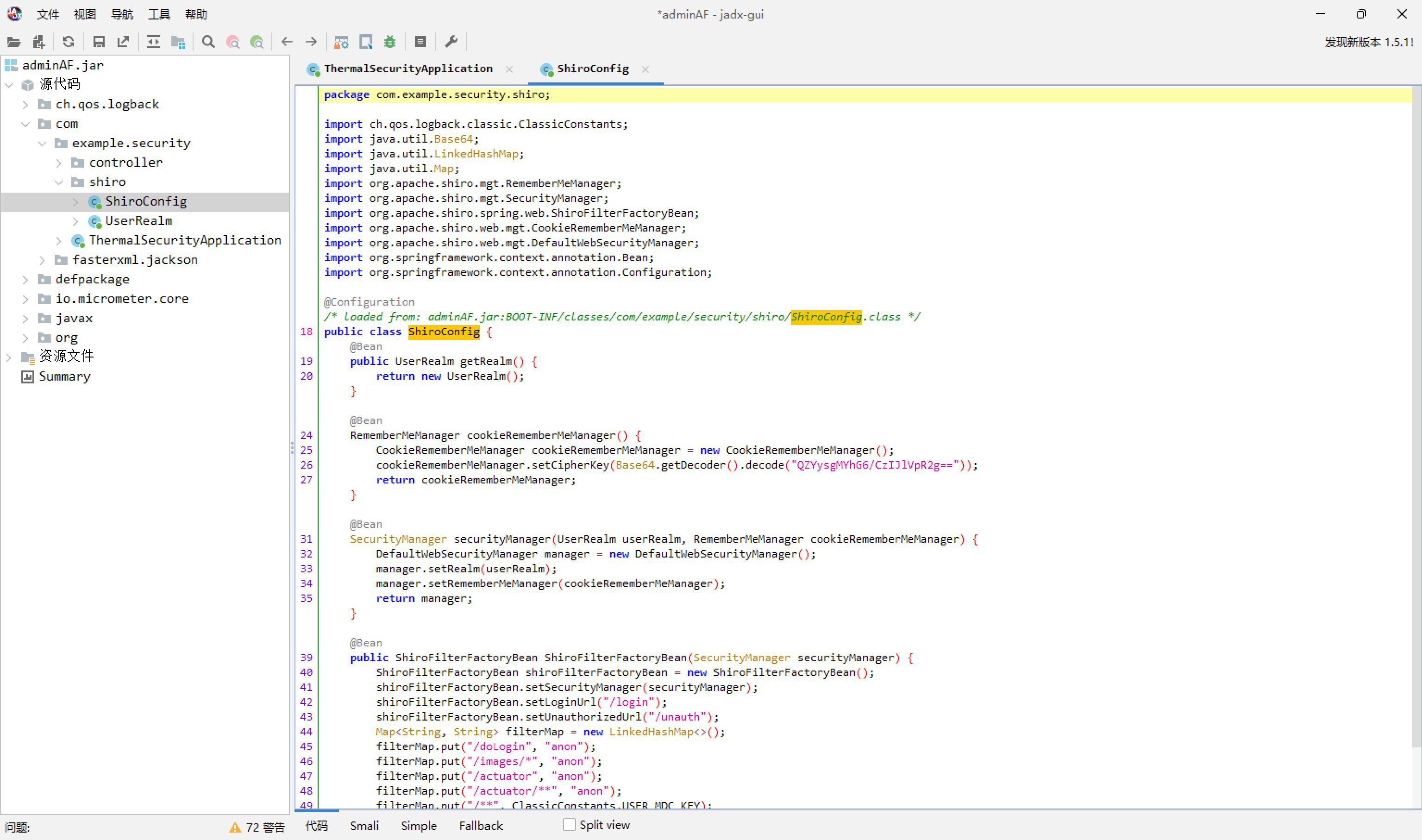Viewport: 1422px width, 840px height.
Task: Close the ThermalSecurityApplication tab
Action: (x=509, y=69)
